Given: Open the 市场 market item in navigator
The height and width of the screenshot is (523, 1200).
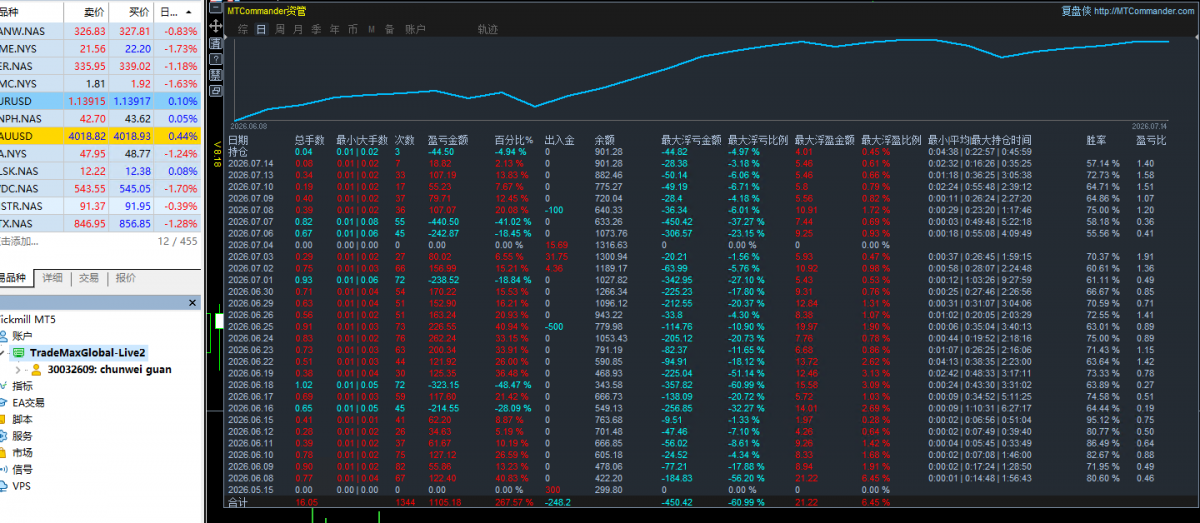Looking at the screenshot, I should coord(22,452).
